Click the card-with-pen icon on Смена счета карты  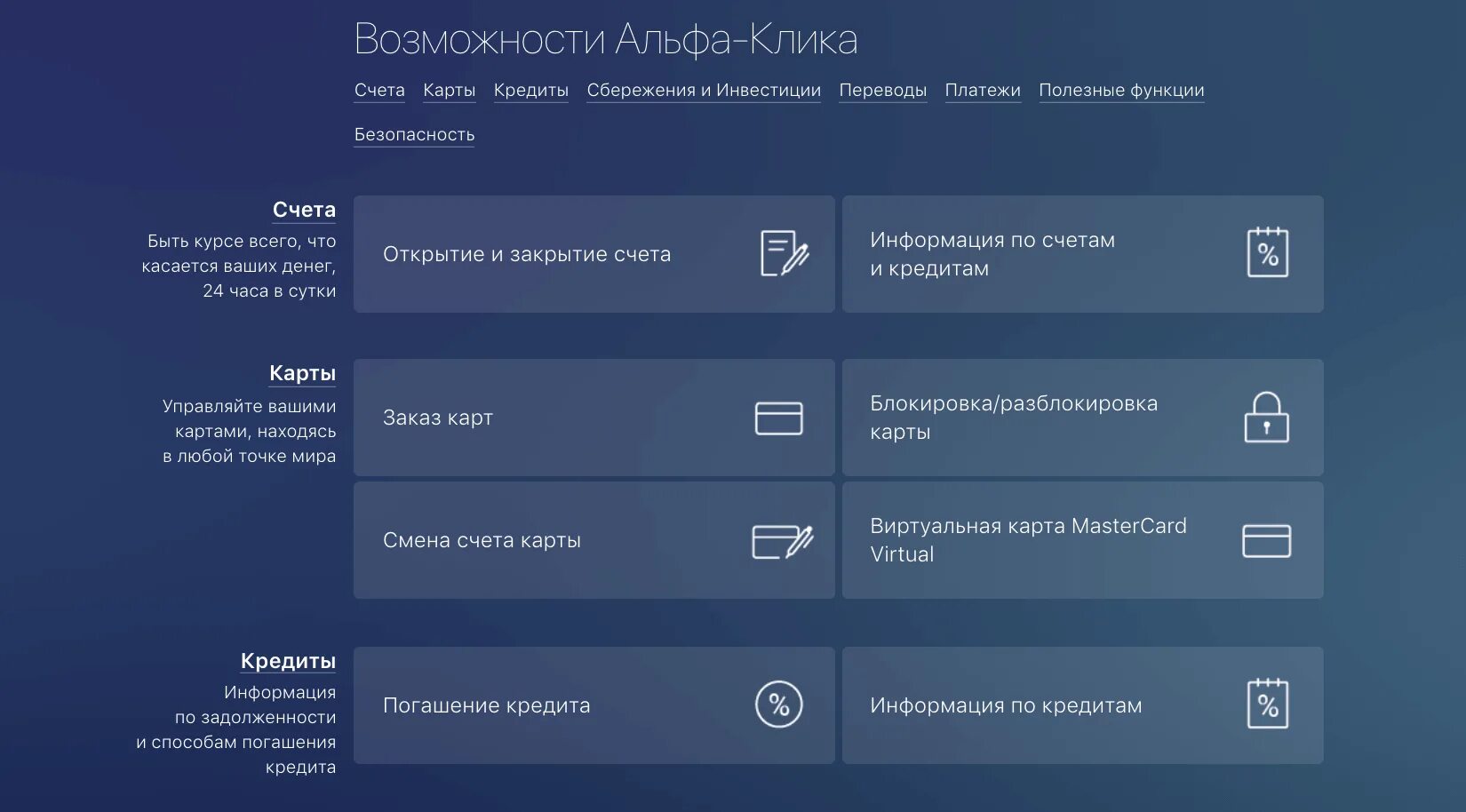(x=783, y=541)
